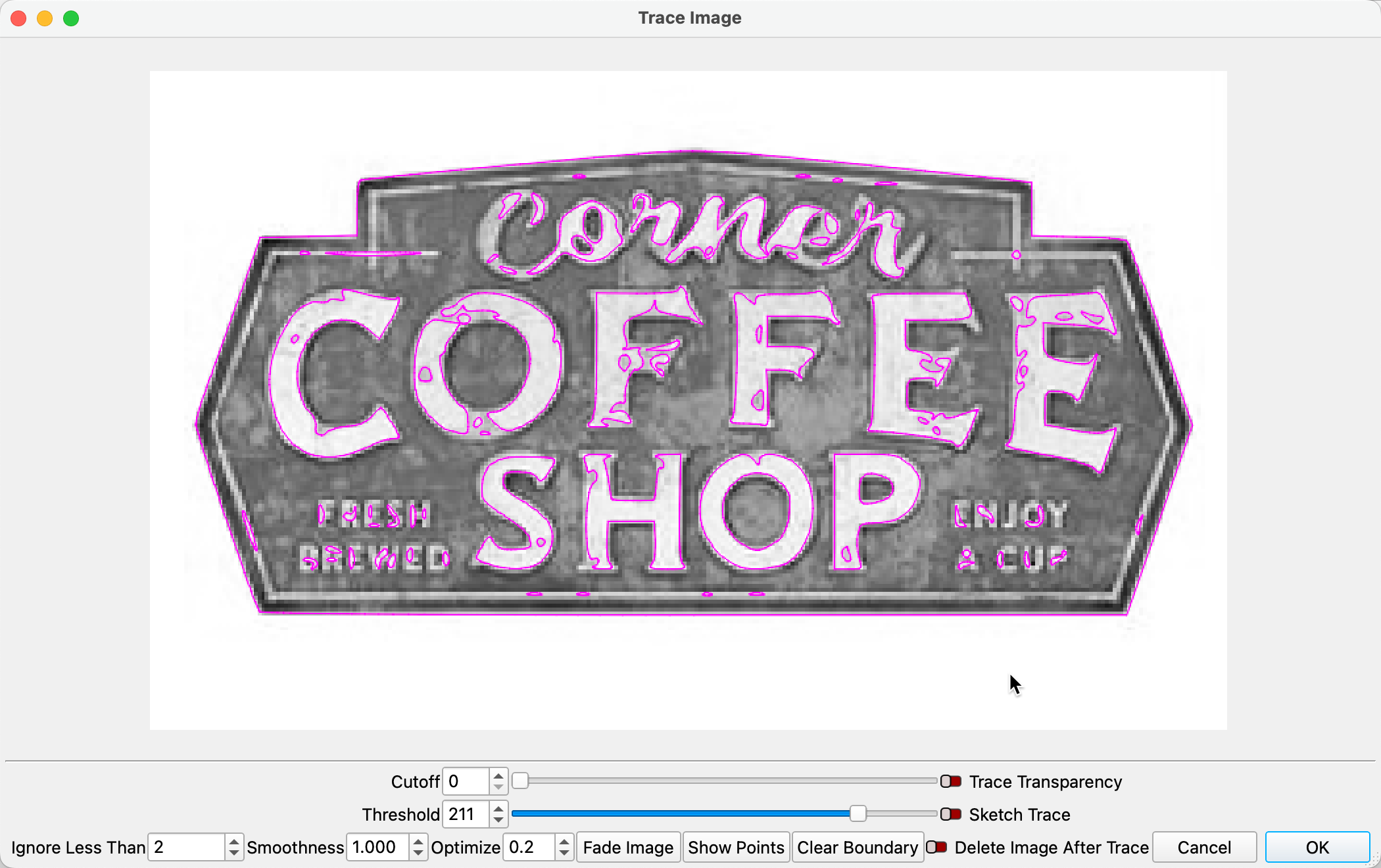Increase Ignore Less Than stepper value

click(233, 842)
